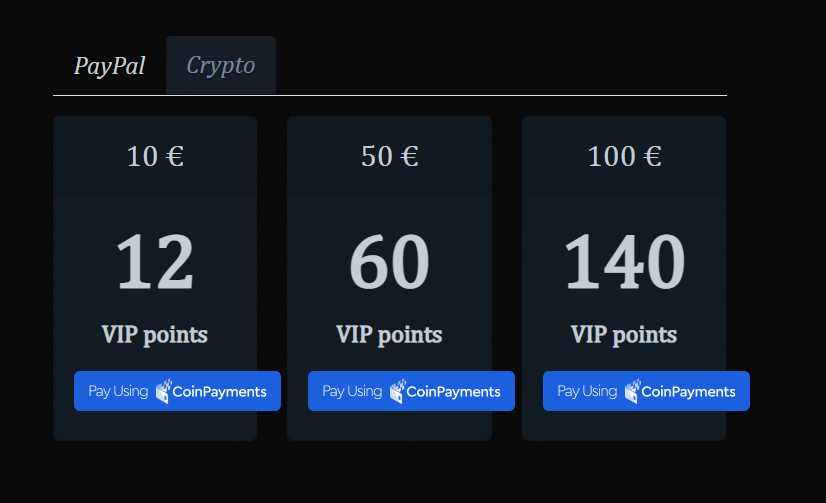Click CoinPayments logo icon in 10 € card
The height and width of the screenshot is (503, 826).
pyautogui.click(x=163, y=391)
